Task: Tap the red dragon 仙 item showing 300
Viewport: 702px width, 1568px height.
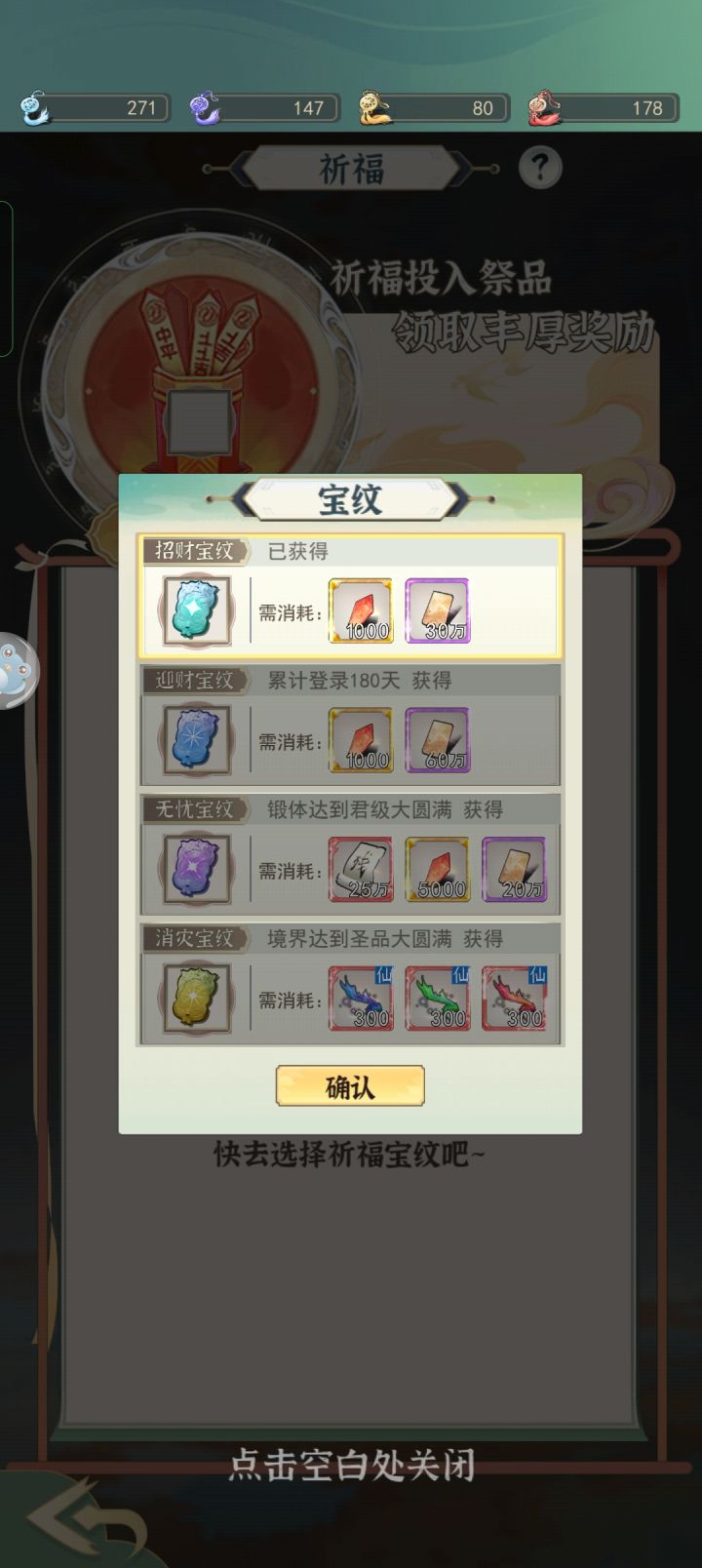Action: click(515, 999)
